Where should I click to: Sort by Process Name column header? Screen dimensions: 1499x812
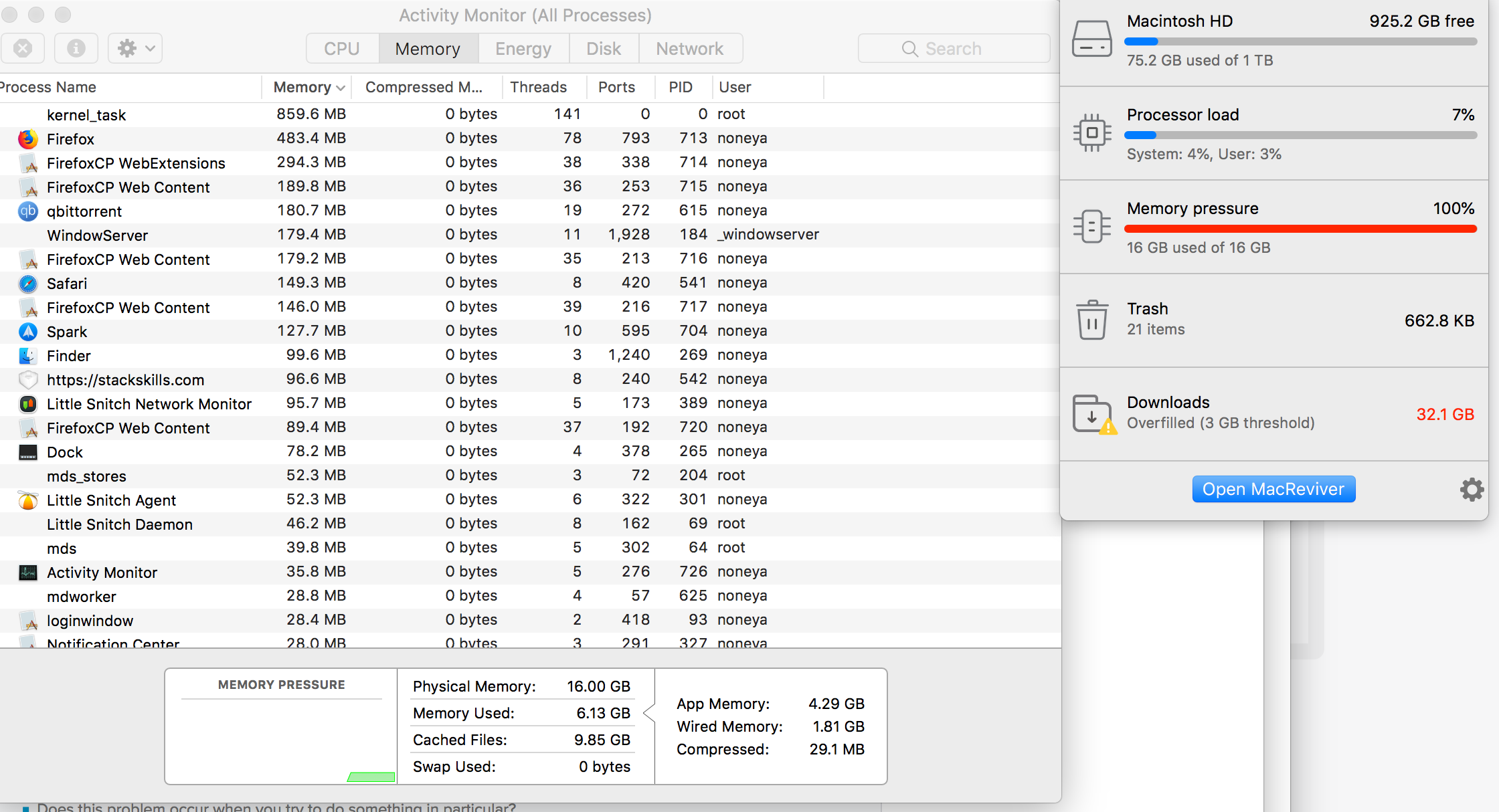tap(130, 87)
